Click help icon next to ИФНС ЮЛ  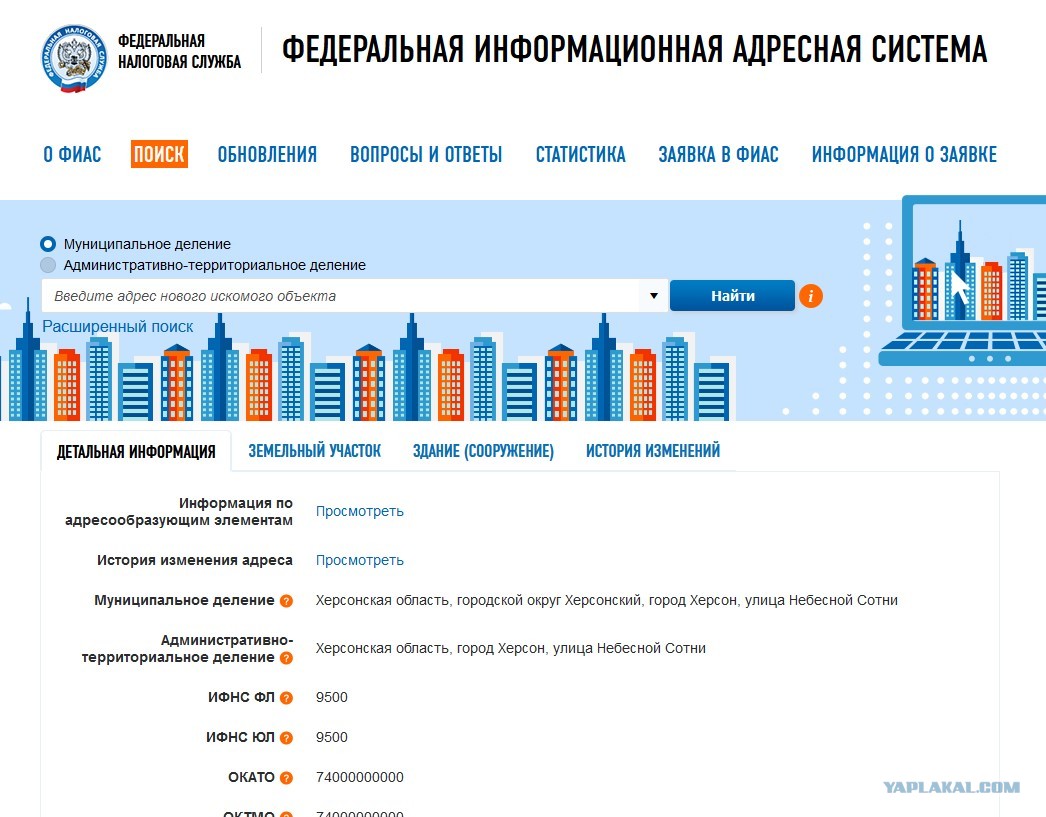click(286, 738)
